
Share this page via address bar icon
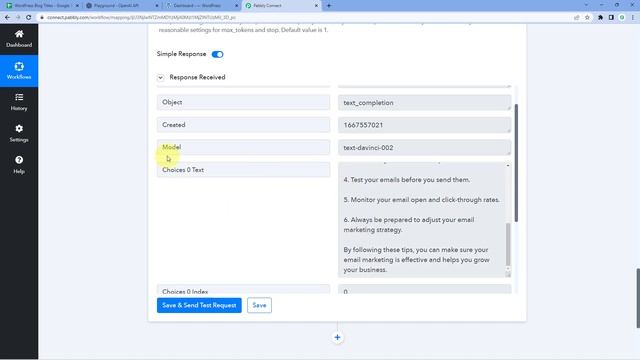576,18
